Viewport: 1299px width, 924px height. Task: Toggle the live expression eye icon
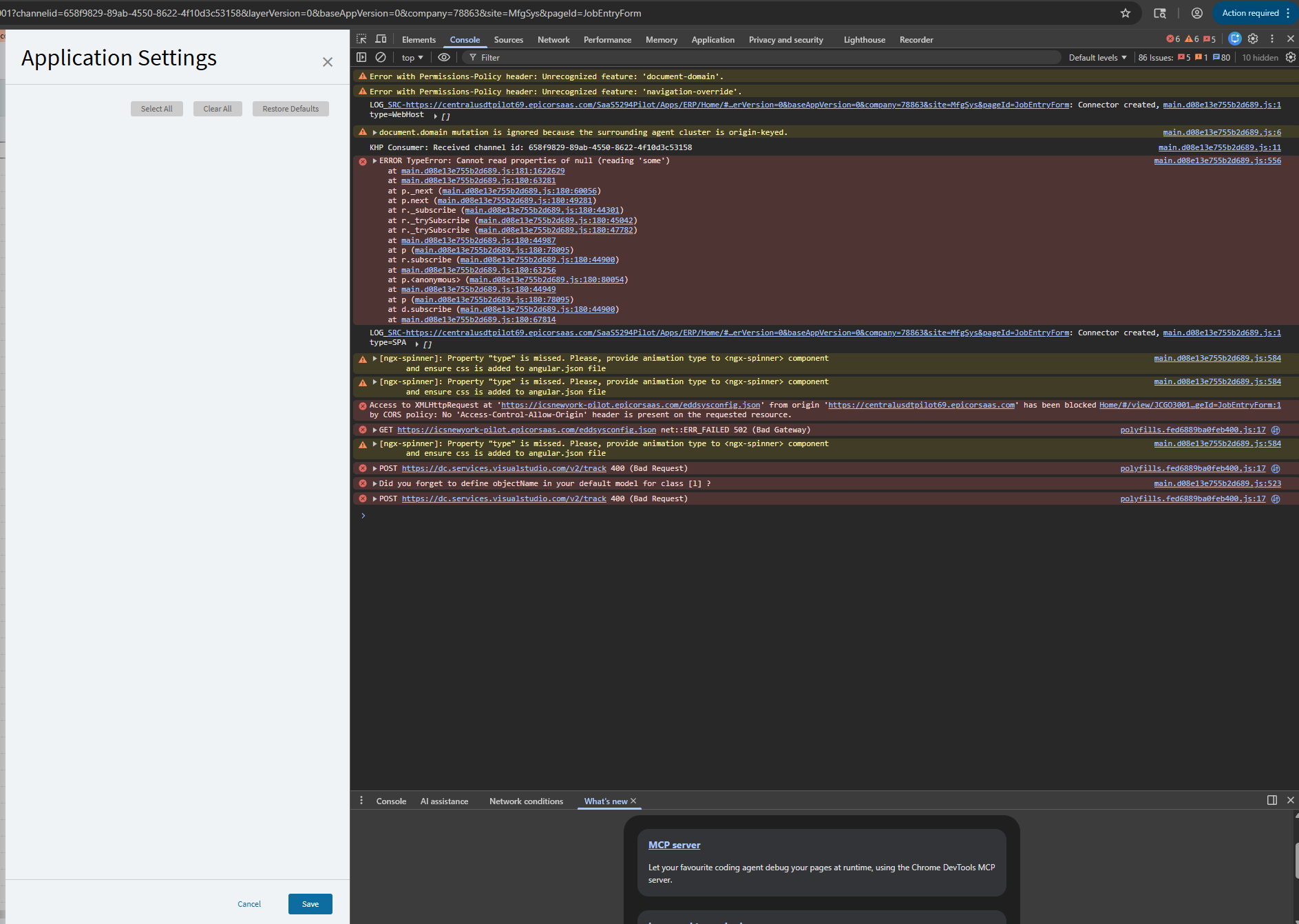[444, 57]
